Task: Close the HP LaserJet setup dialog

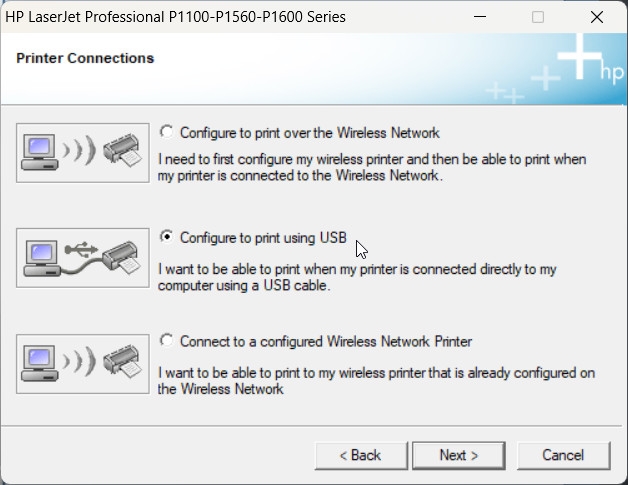Action: 597,17
